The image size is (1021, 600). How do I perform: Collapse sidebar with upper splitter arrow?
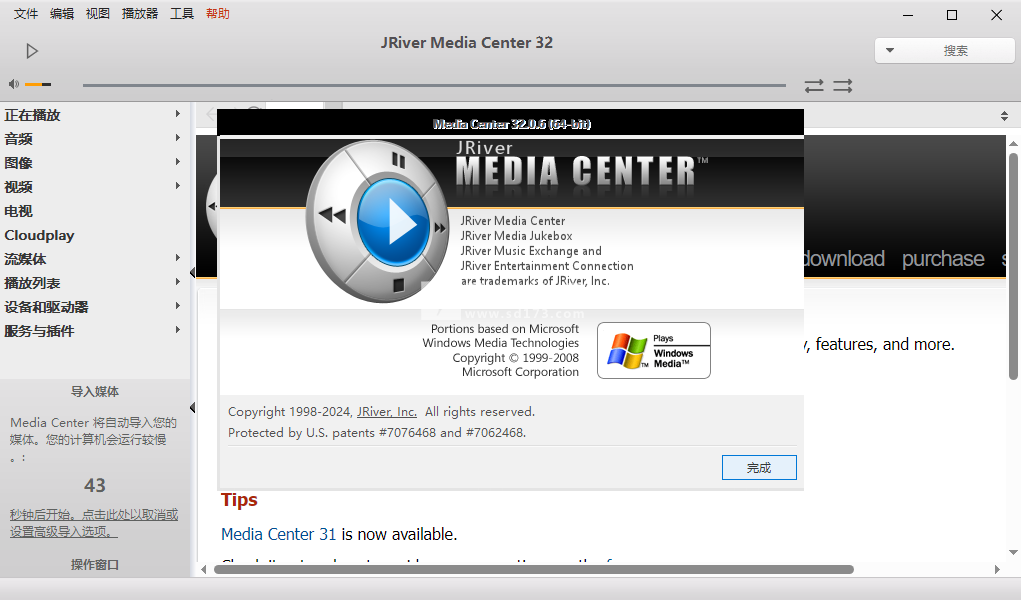(x=193, y=272)
